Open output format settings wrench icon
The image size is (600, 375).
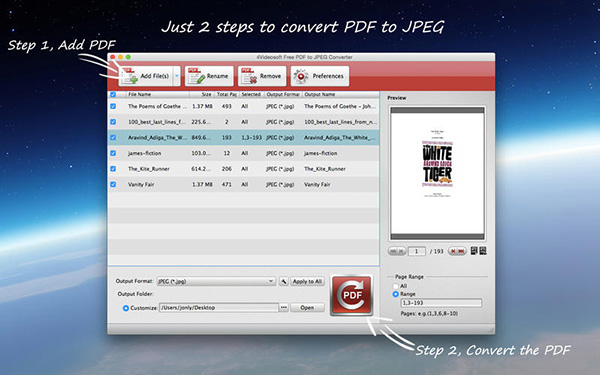284,281
